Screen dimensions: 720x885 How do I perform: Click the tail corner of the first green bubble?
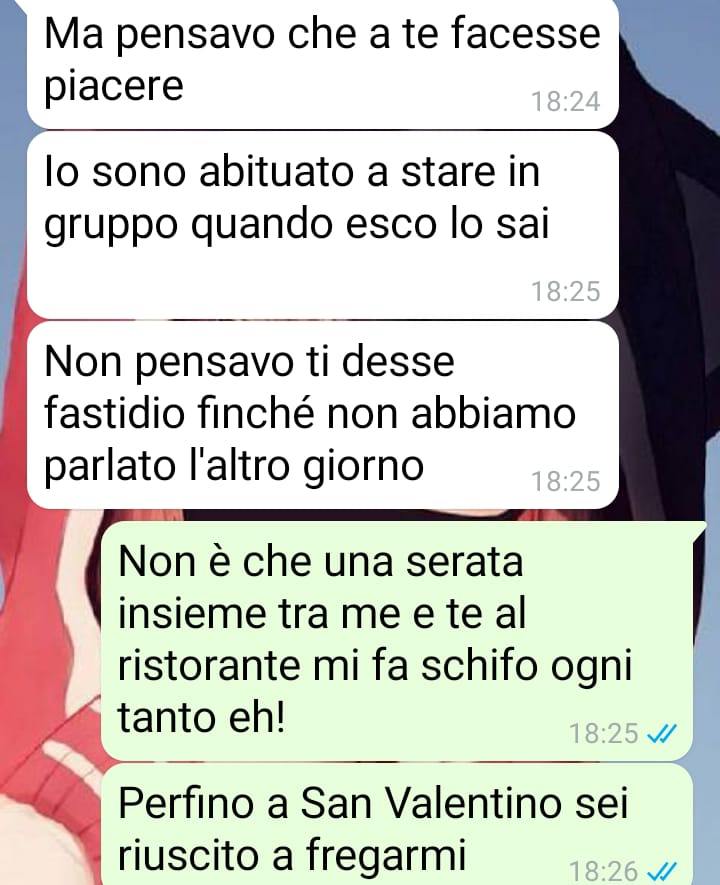coord(700,528)
